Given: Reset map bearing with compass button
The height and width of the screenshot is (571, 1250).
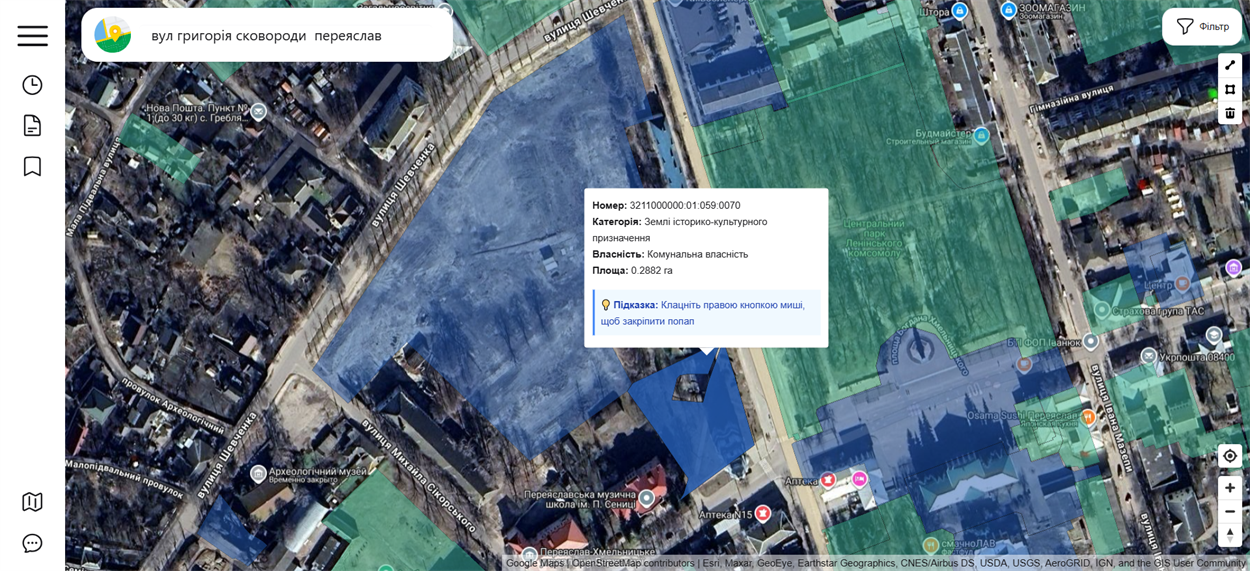Looking at the screenshot, I should click(x=1230, y=535).
